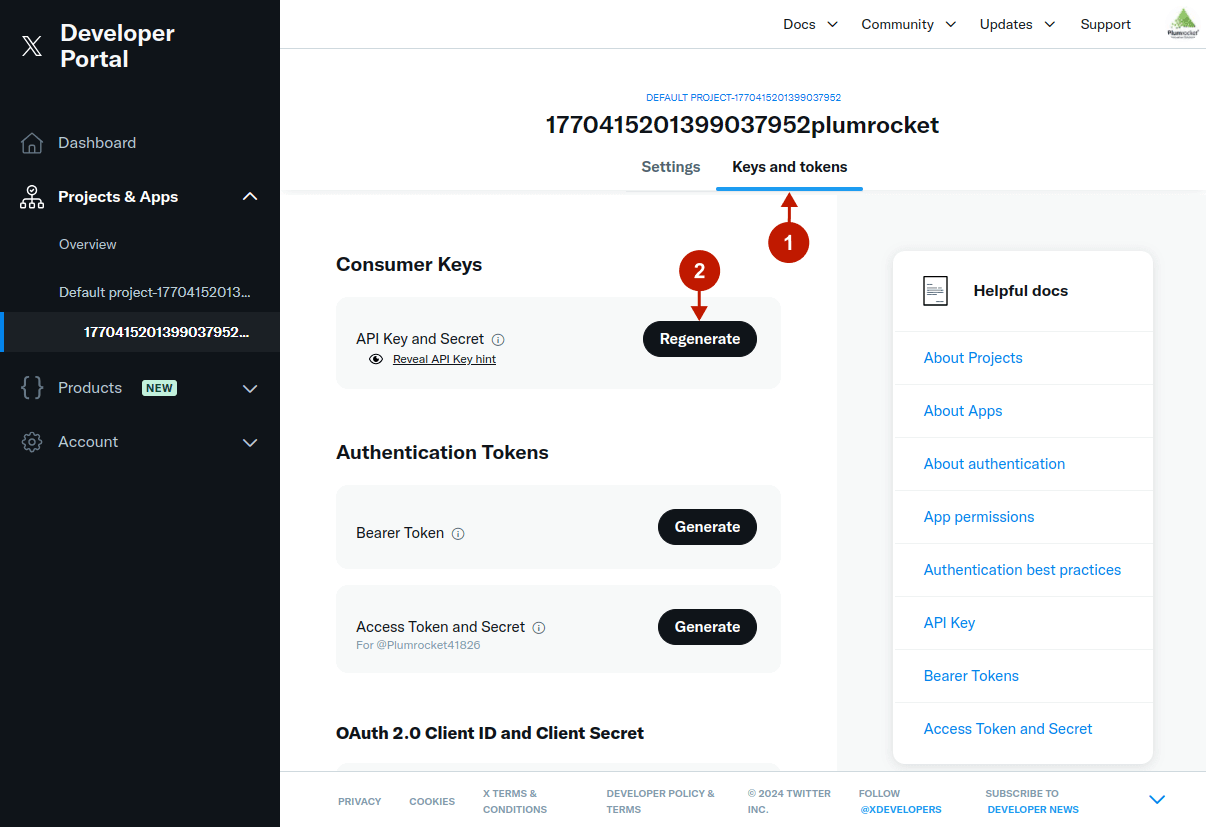Click info icon beside Bearer Token
1206x827 pixels.
click(x=458, y=534)
